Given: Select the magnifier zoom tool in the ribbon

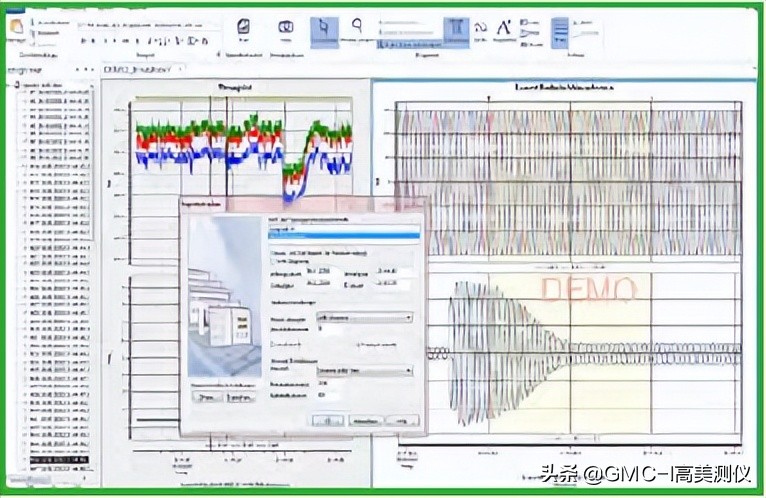Looking at the screenshot, I should click(x=358, y=24).
